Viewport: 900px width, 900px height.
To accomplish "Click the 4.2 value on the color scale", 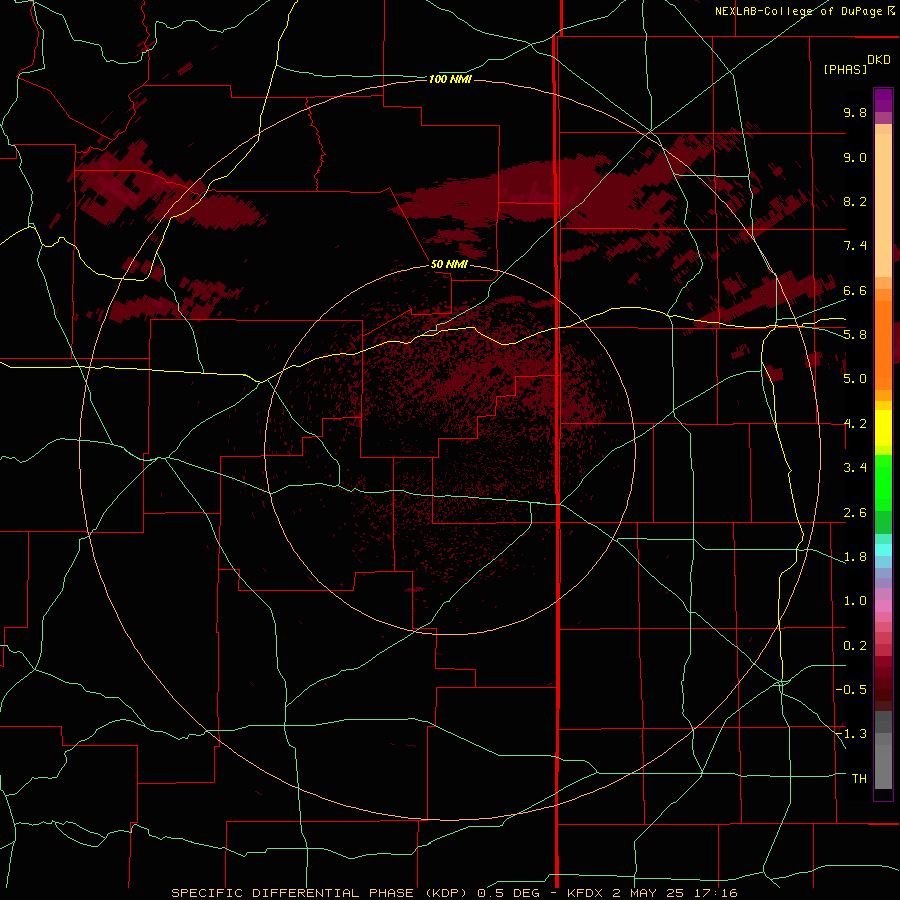I will tap(855, 424).
